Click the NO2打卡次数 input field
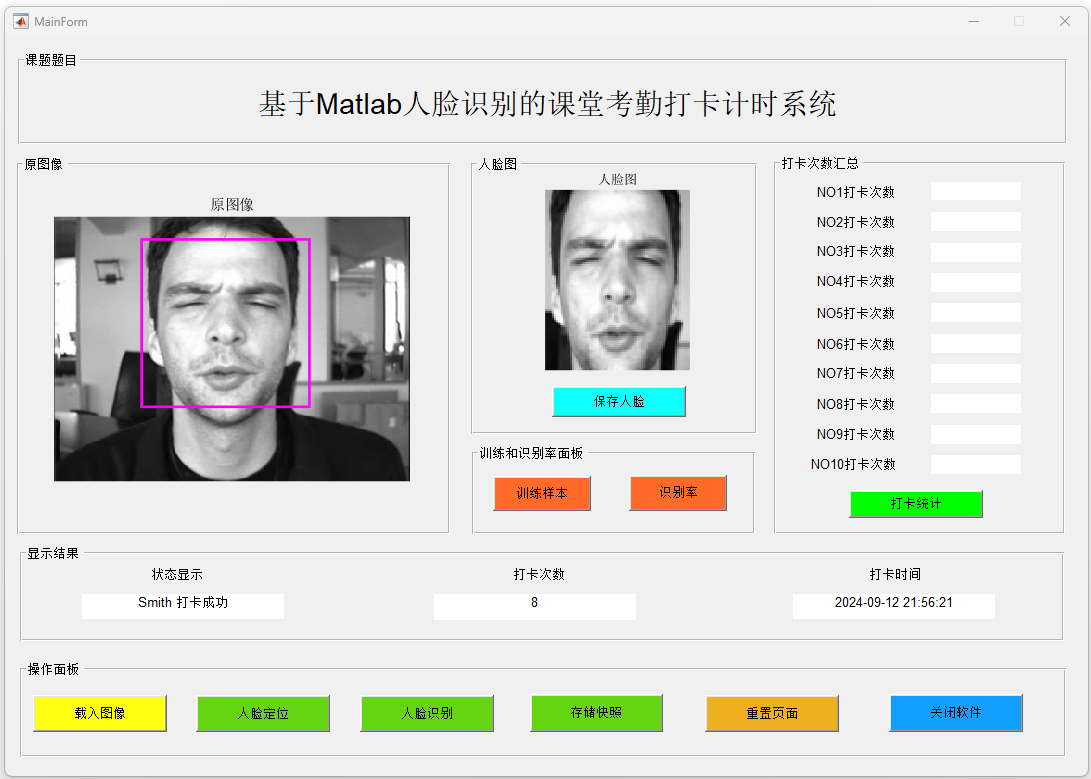 [x=975, y=222]
